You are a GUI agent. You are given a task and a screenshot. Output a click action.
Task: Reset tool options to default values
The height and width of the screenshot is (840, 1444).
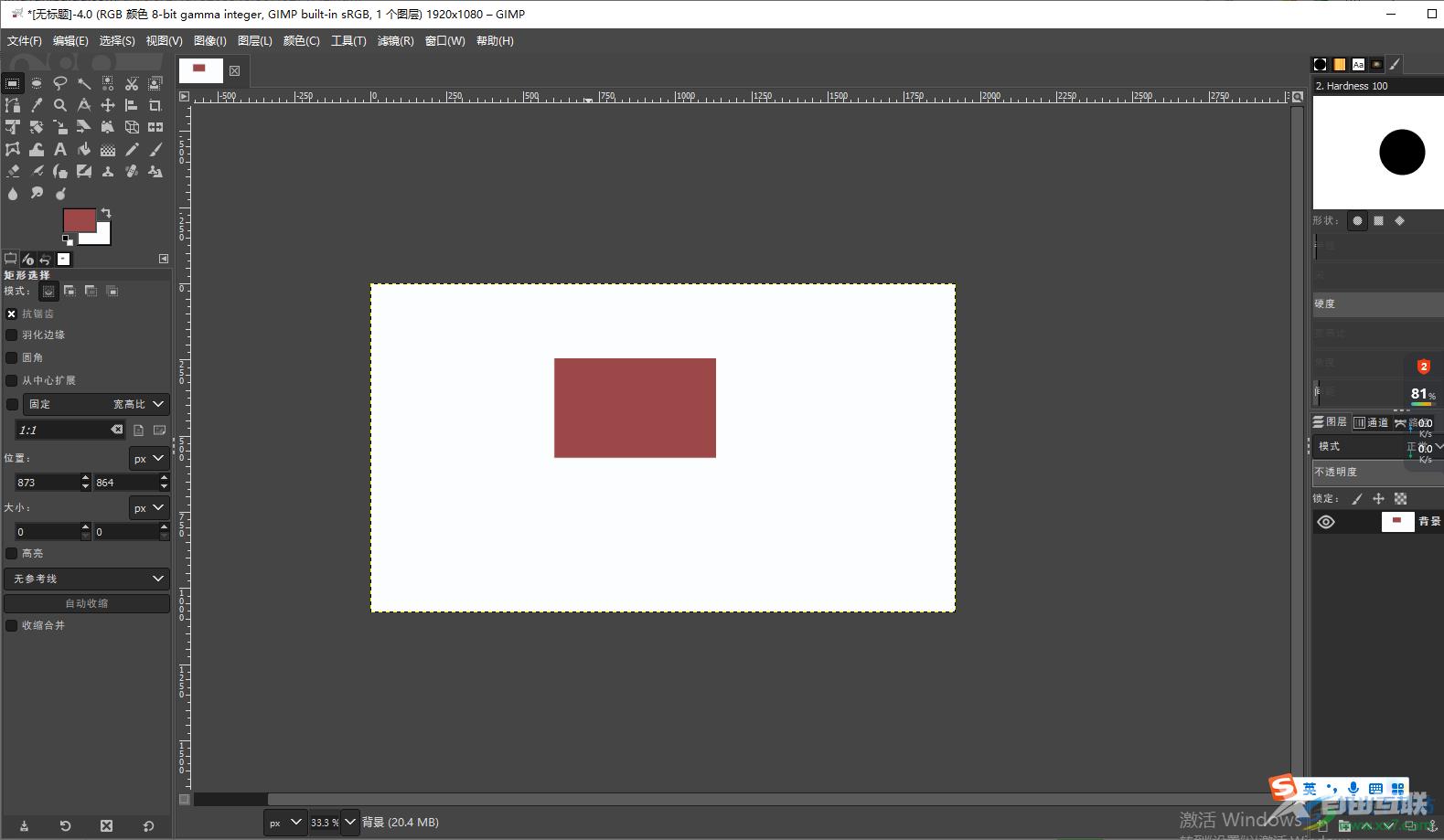tap(148, 826)
